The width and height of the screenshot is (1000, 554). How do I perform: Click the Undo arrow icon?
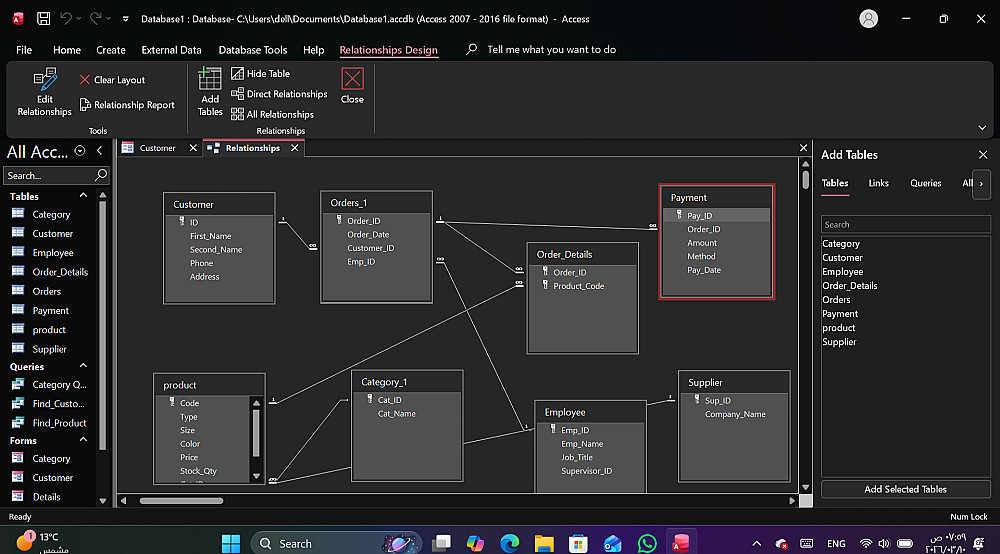66,18
